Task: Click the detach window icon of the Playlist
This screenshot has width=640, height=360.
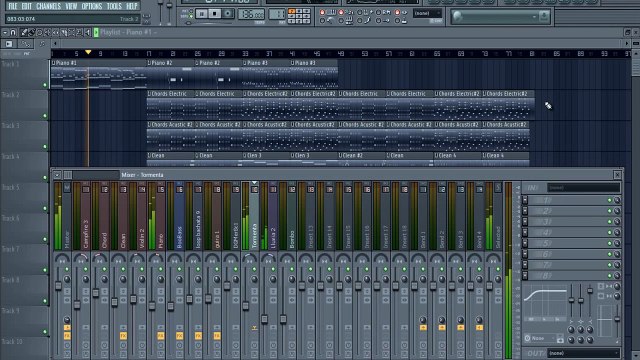Action: pyautogui.click(x=627, y=32)
